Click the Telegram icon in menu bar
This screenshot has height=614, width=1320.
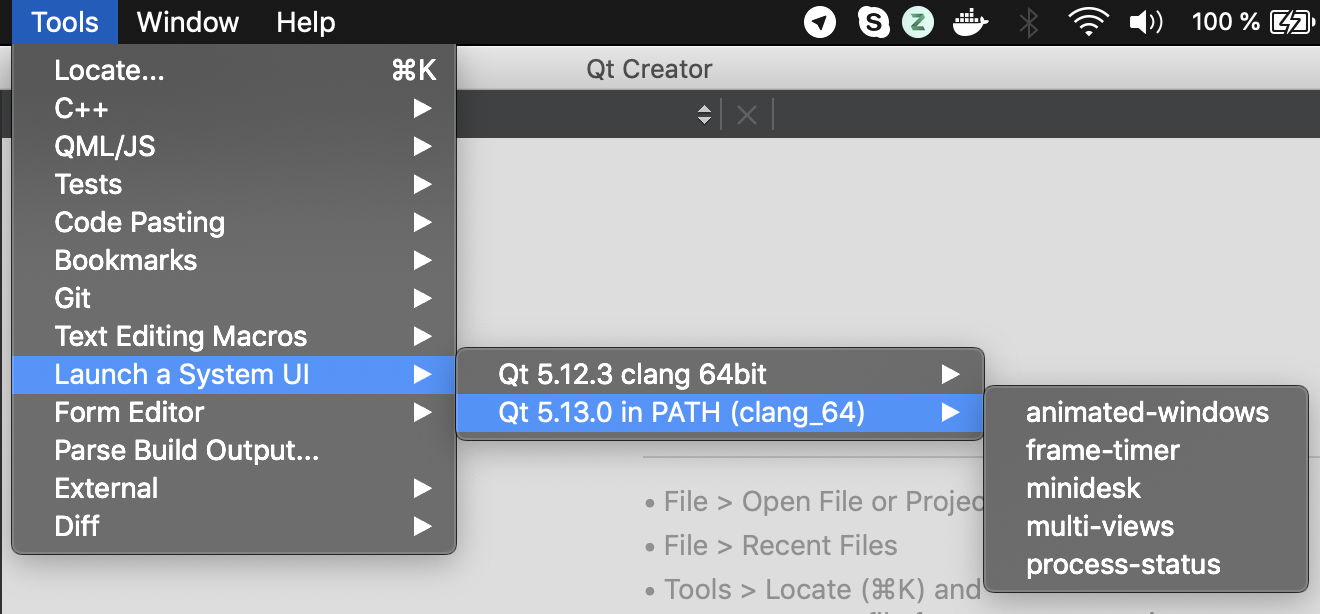820,22
